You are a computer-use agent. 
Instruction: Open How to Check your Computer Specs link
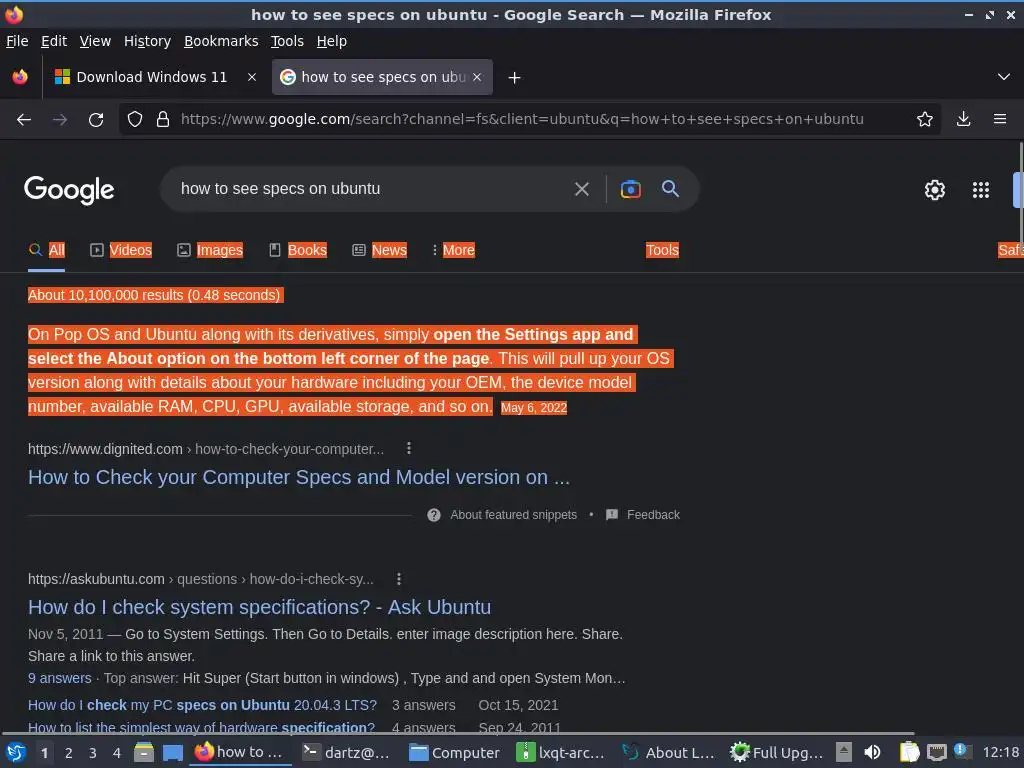point(299,477)
